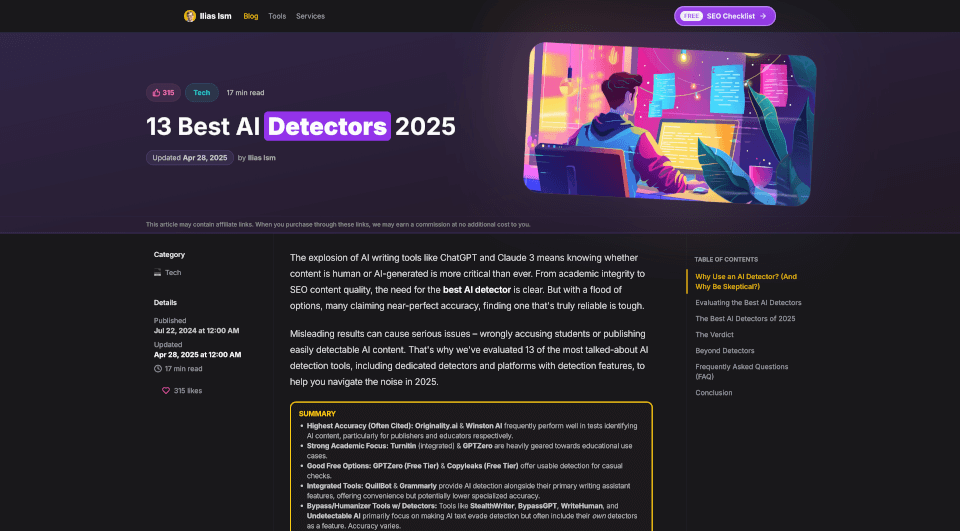960x531 pixels.
Task: Jump to Conclusion section
Action: [x=713, y=393]
